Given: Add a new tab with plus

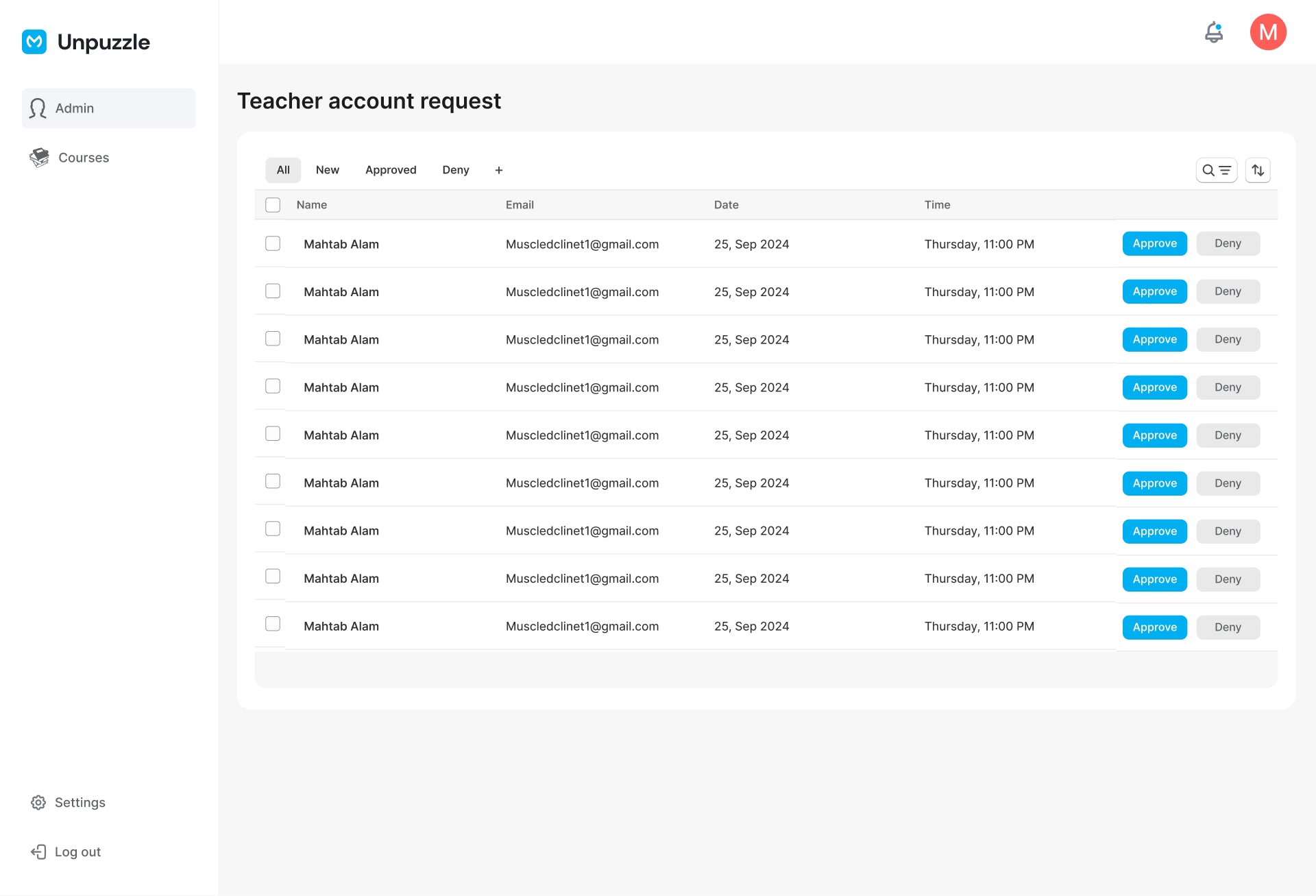Looking at the screenshot, I should tap(499, 170).
